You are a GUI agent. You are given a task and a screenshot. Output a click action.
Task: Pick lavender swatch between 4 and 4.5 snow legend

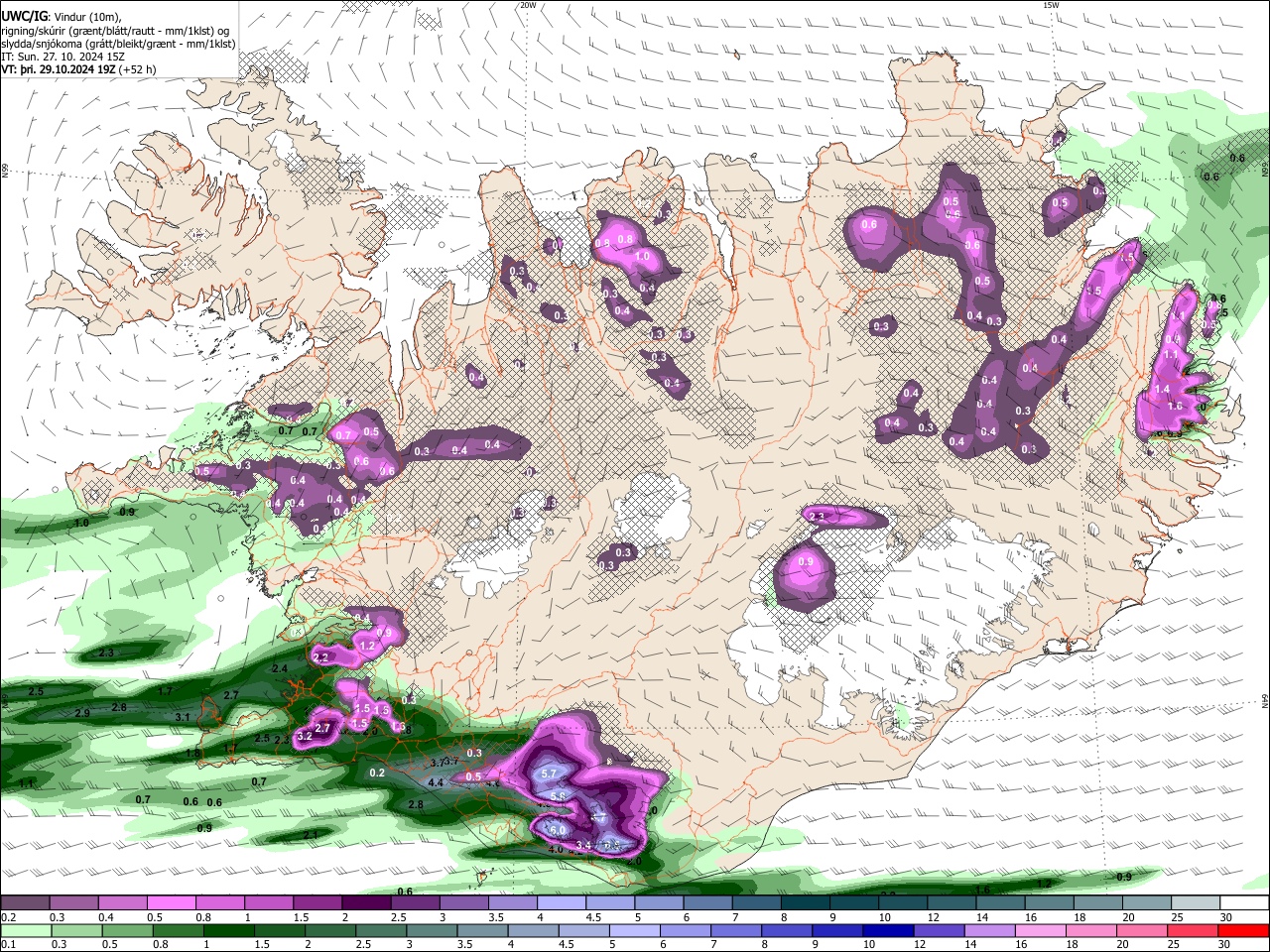point(560,902)
